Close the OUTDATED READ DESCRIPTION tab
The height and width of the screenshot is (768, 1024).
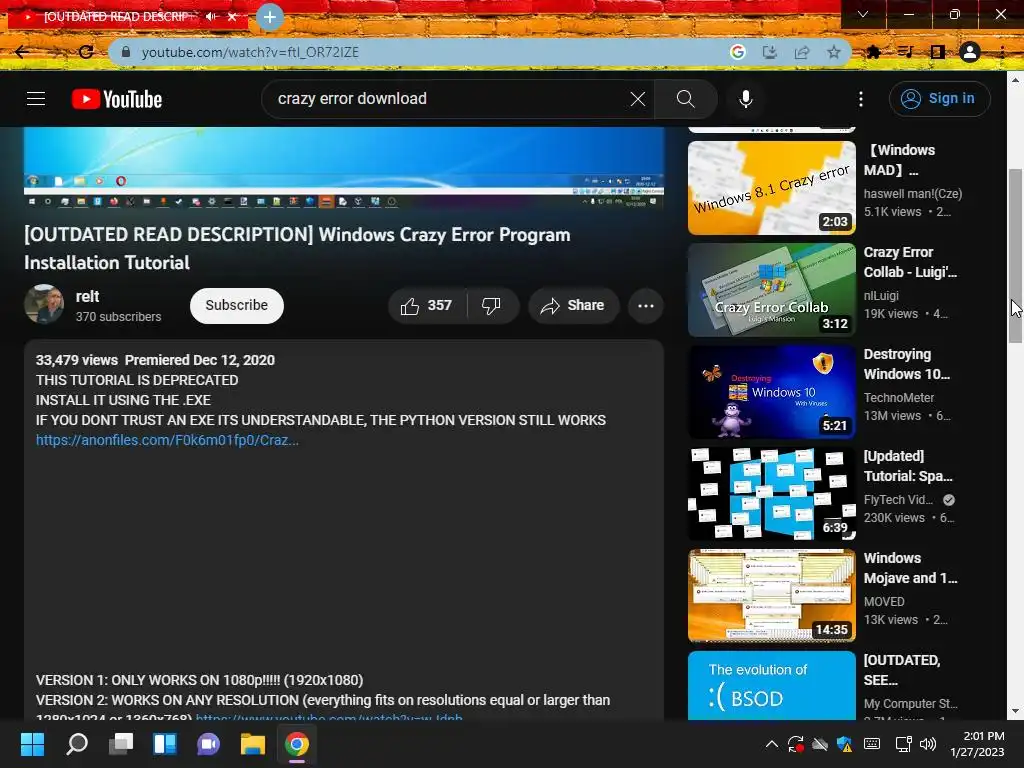coord(232,16)
